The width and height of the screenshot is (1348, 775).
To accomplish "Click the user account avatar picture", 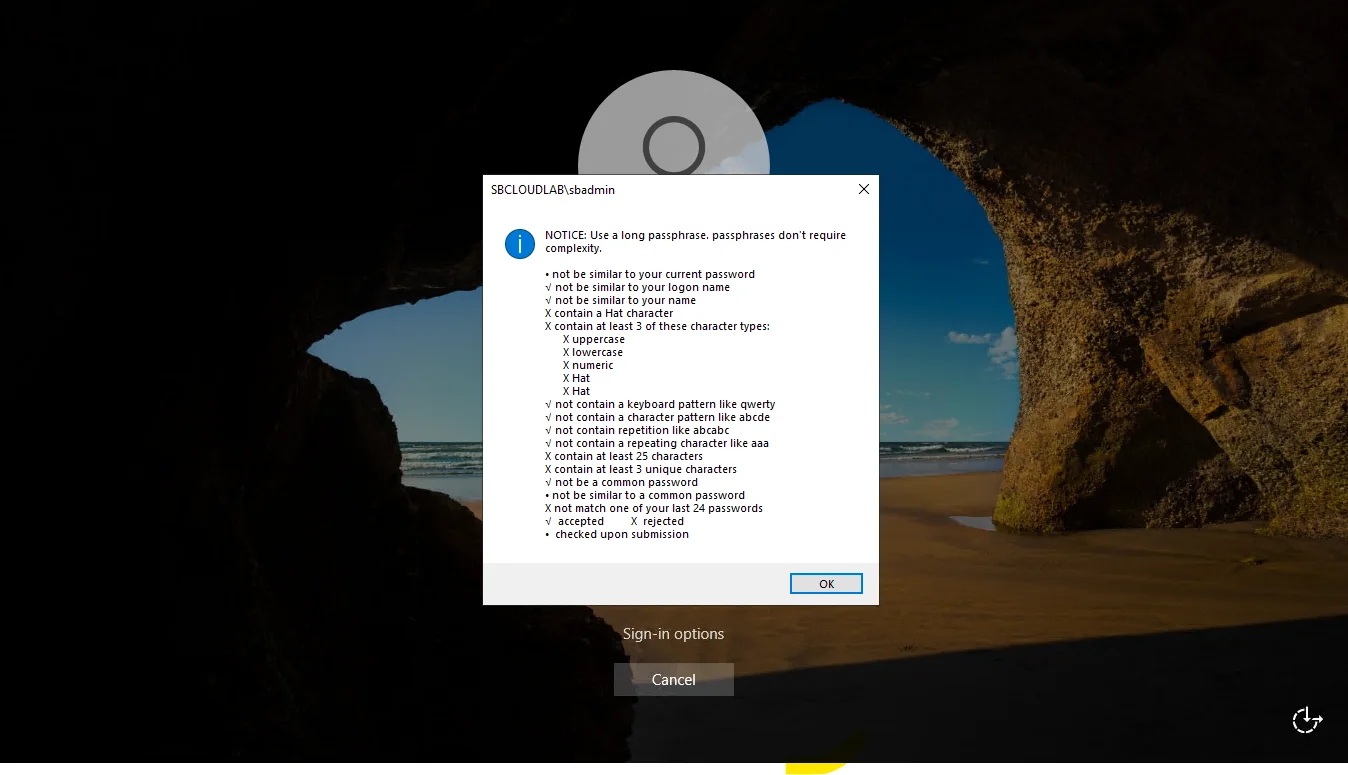I will point(673,123).
